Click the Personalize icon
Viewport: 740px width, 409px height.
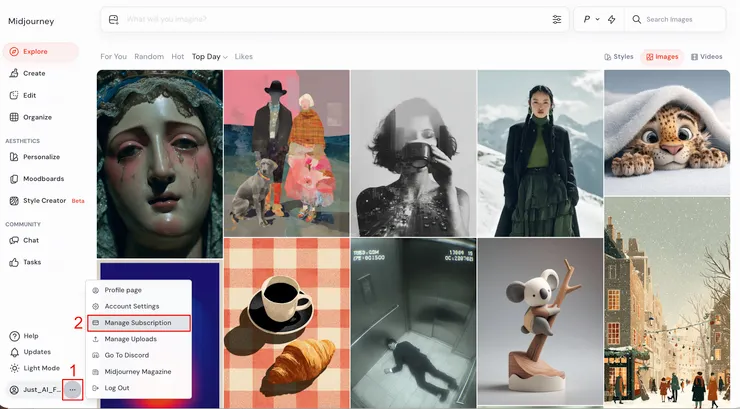pos(14,157)
